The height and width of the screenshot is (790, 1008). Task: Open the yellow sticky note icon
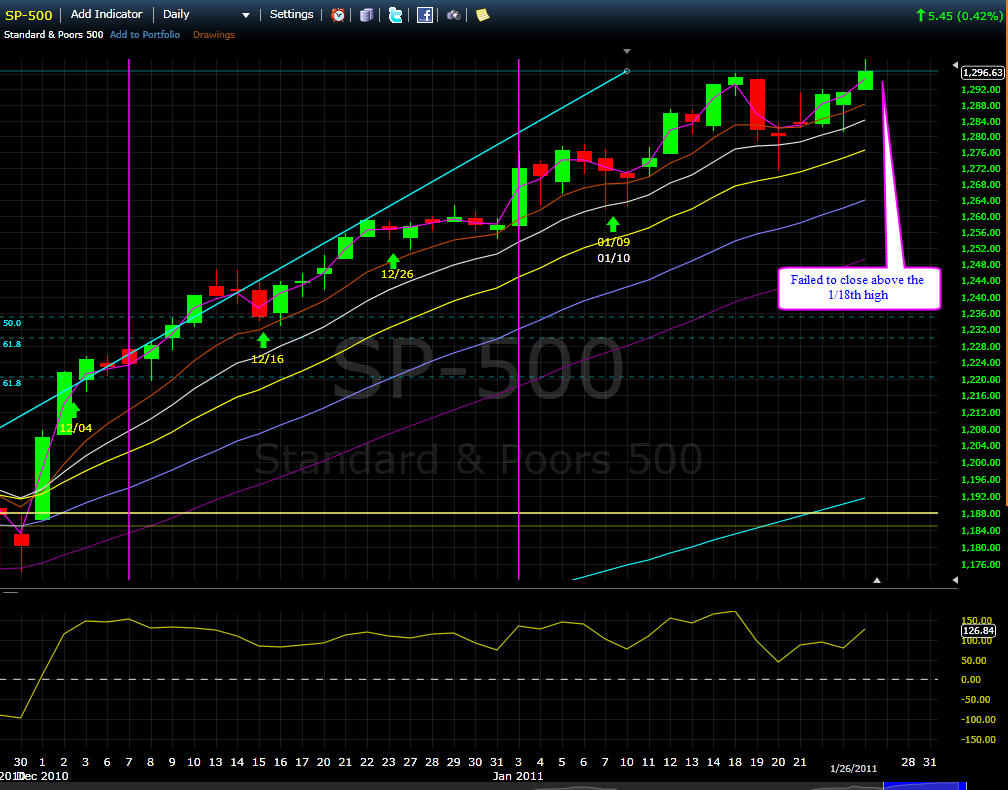(482, 15)
